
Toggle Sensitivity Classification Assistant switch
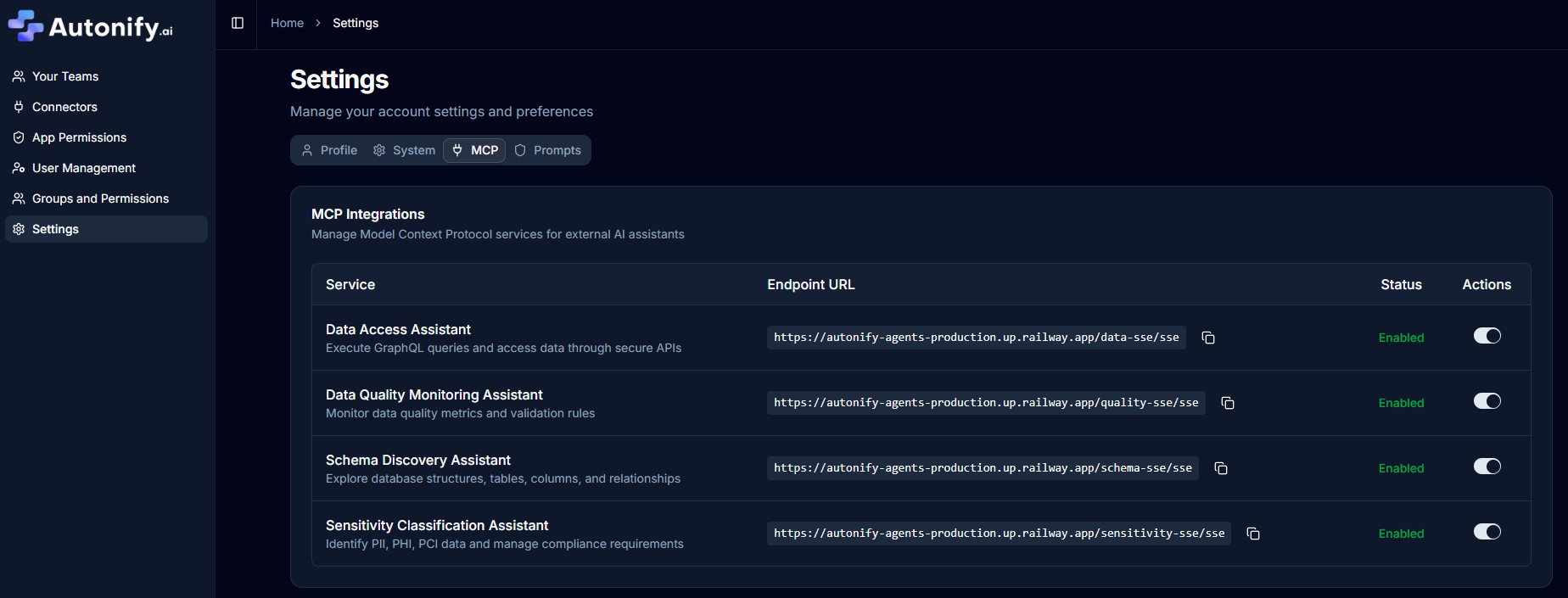[1487, 532]
